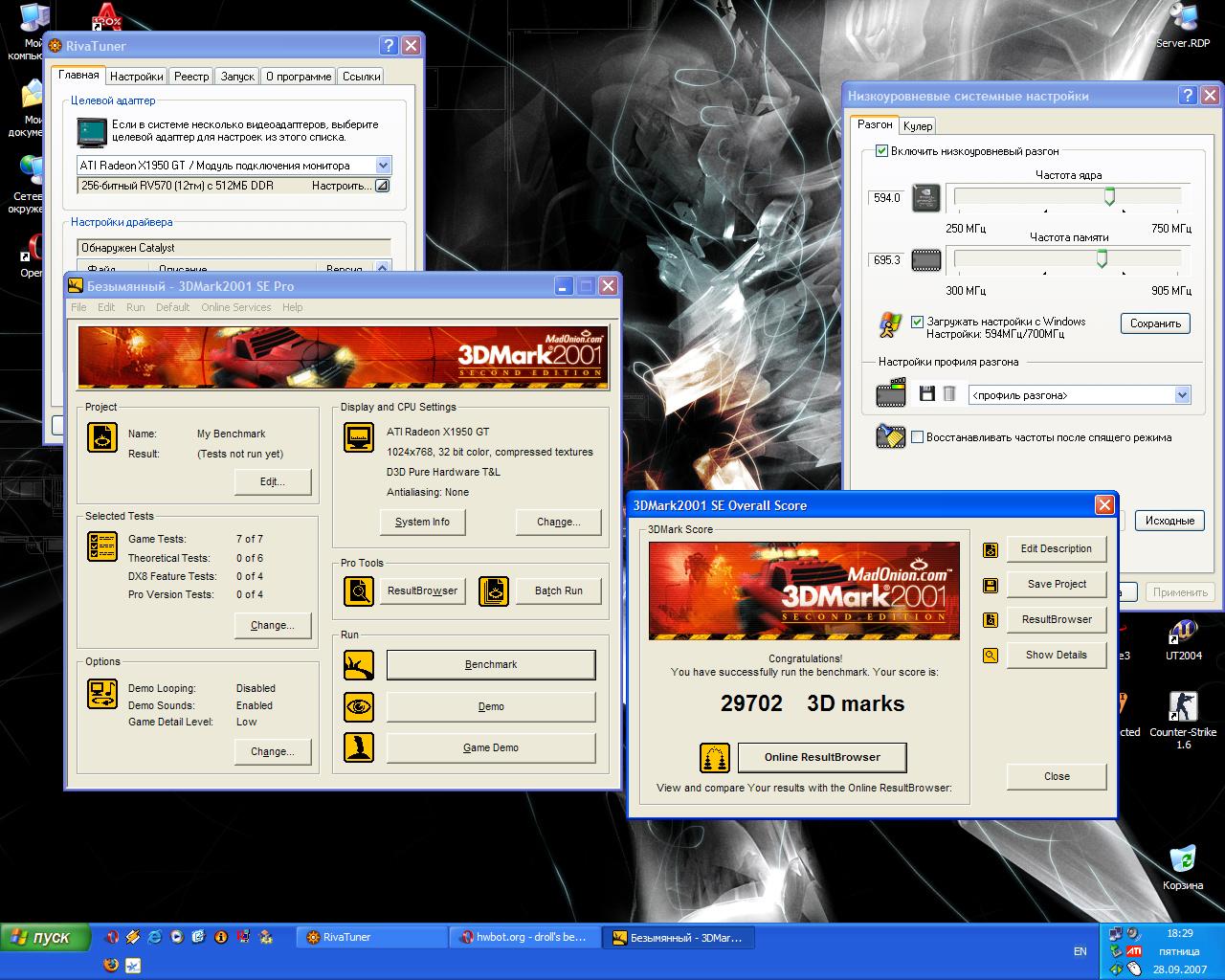Open the Recycle Bin (Корзина) desktop icon
The width and height of the screenshot is (1225, 980).
pos(1183,867)
